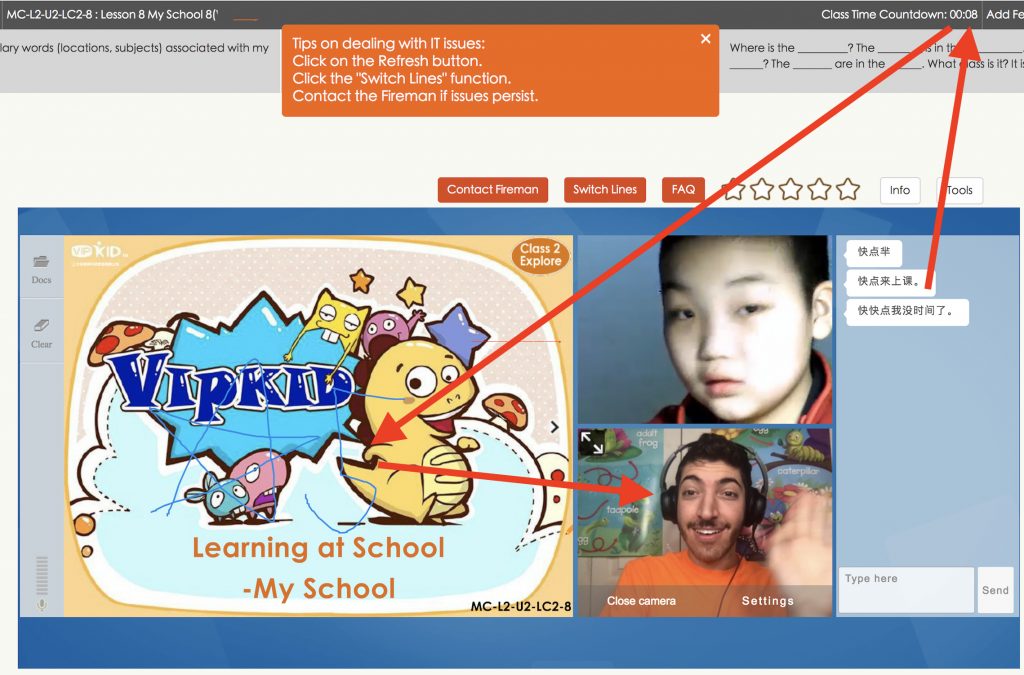Click the slide subtitle "-My School"
Screen dimensions: 1024x675
coord(319,588)
